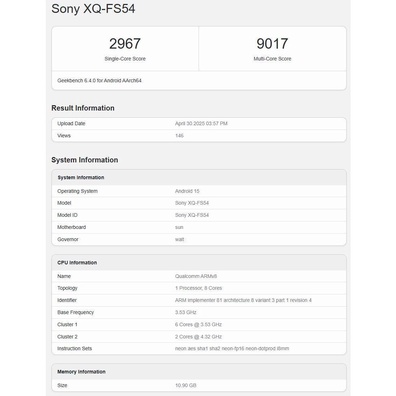Screen dimensions: 396x396
Task: Select the Sony XQ-FS54 value in Model row
Action: (192, 203)
